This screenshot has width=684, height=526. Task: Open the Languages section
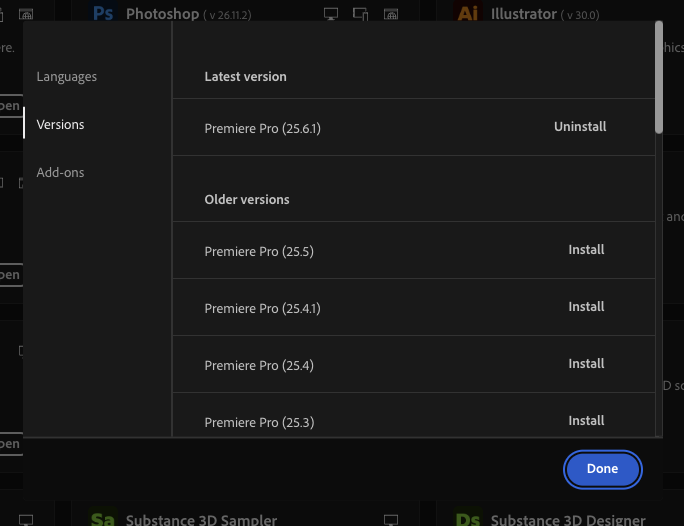point(67,77)
